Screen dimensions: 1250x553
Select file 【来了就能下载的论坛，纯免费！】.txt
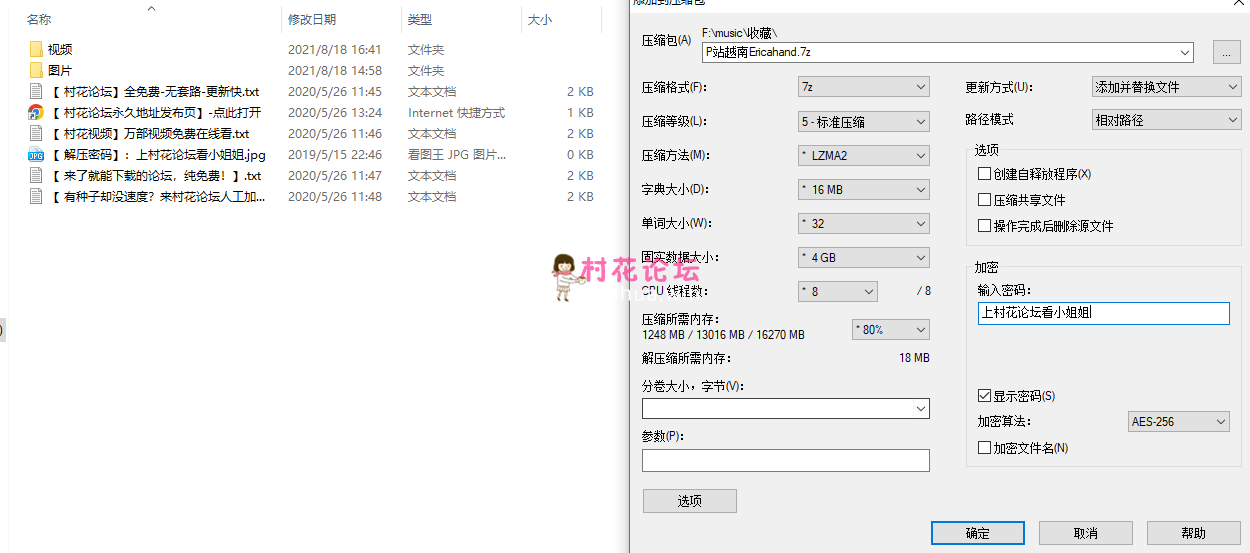point(155,175)
